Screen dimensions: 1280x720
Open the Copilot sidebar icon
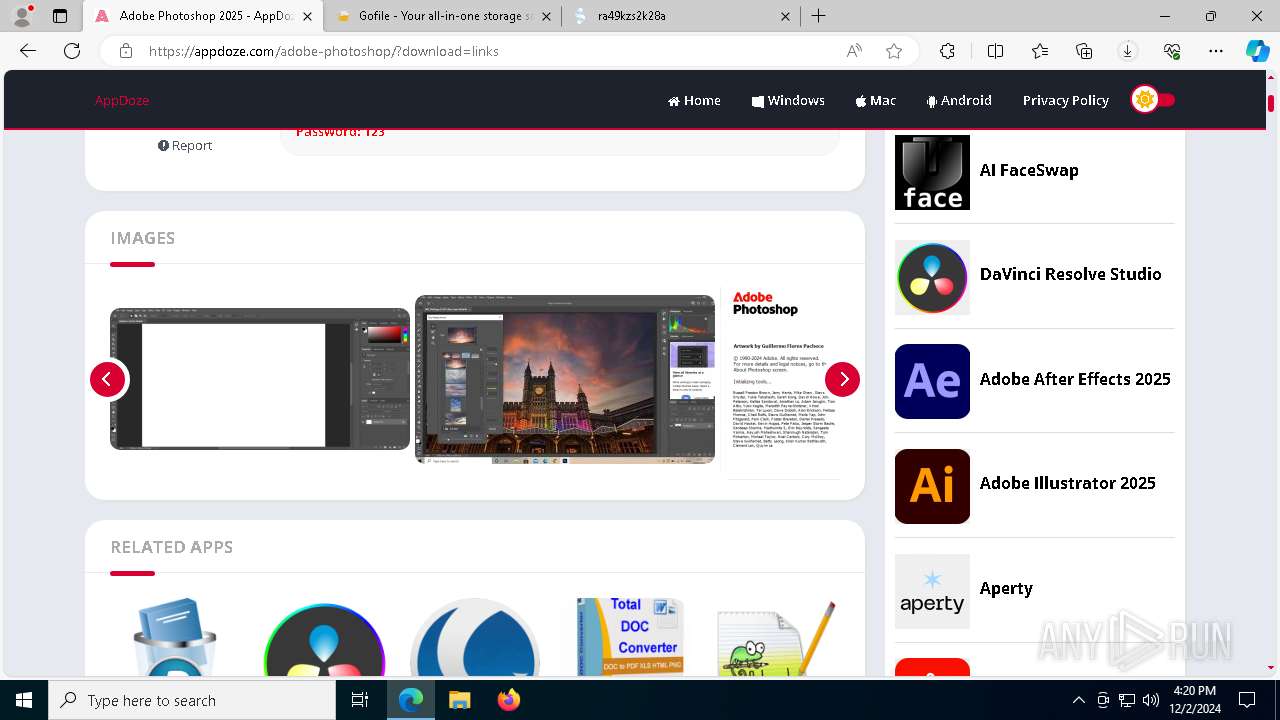coord(1257,51)
